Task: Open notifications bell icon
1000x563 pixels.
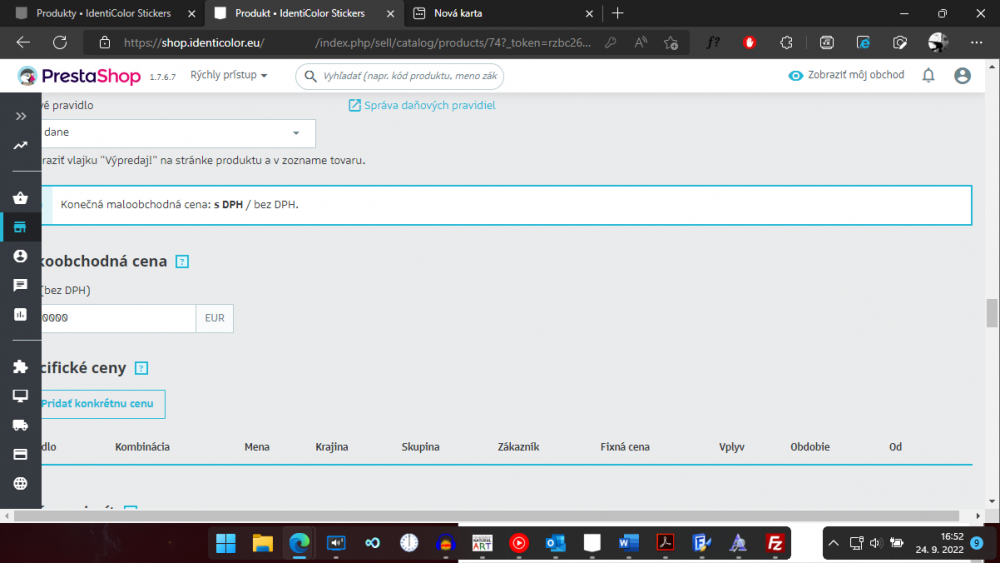Action: [x=929, y=75]
